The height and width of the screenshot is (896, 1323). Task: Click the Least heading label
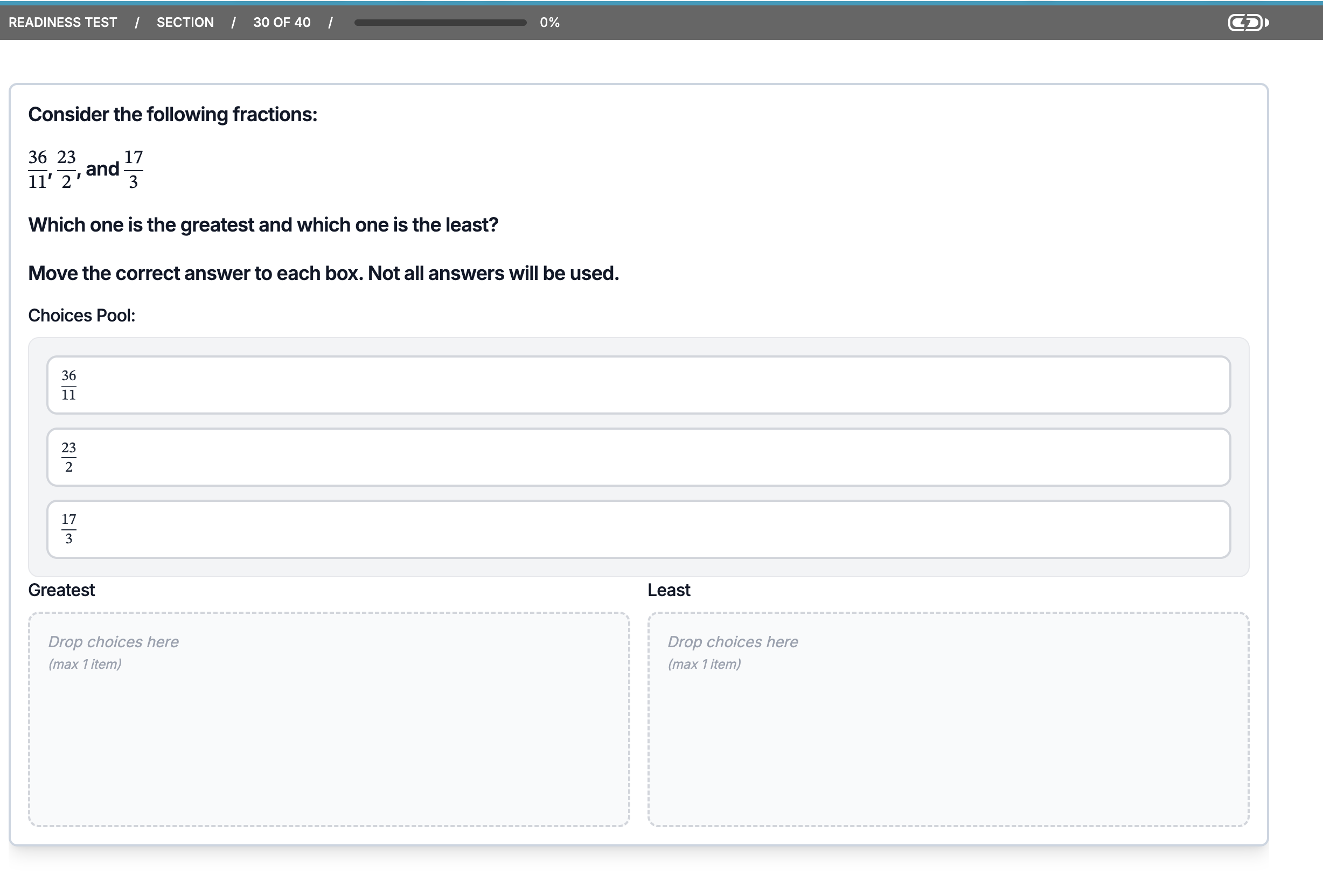(x=669, y=590)
